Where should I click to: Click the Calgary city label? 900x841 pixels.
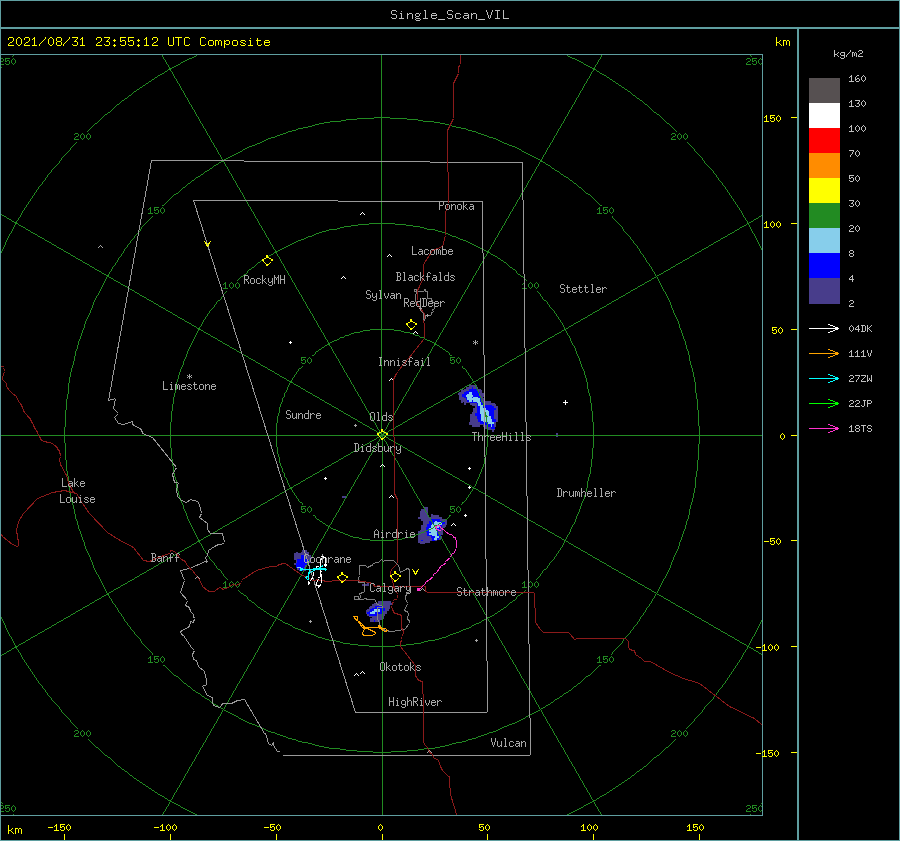390,588
